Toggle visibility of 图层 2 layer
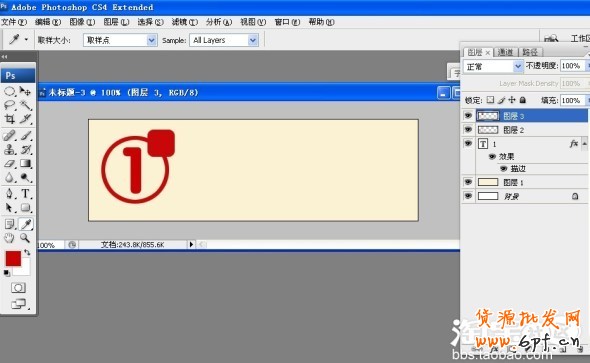 coord(468,129)
